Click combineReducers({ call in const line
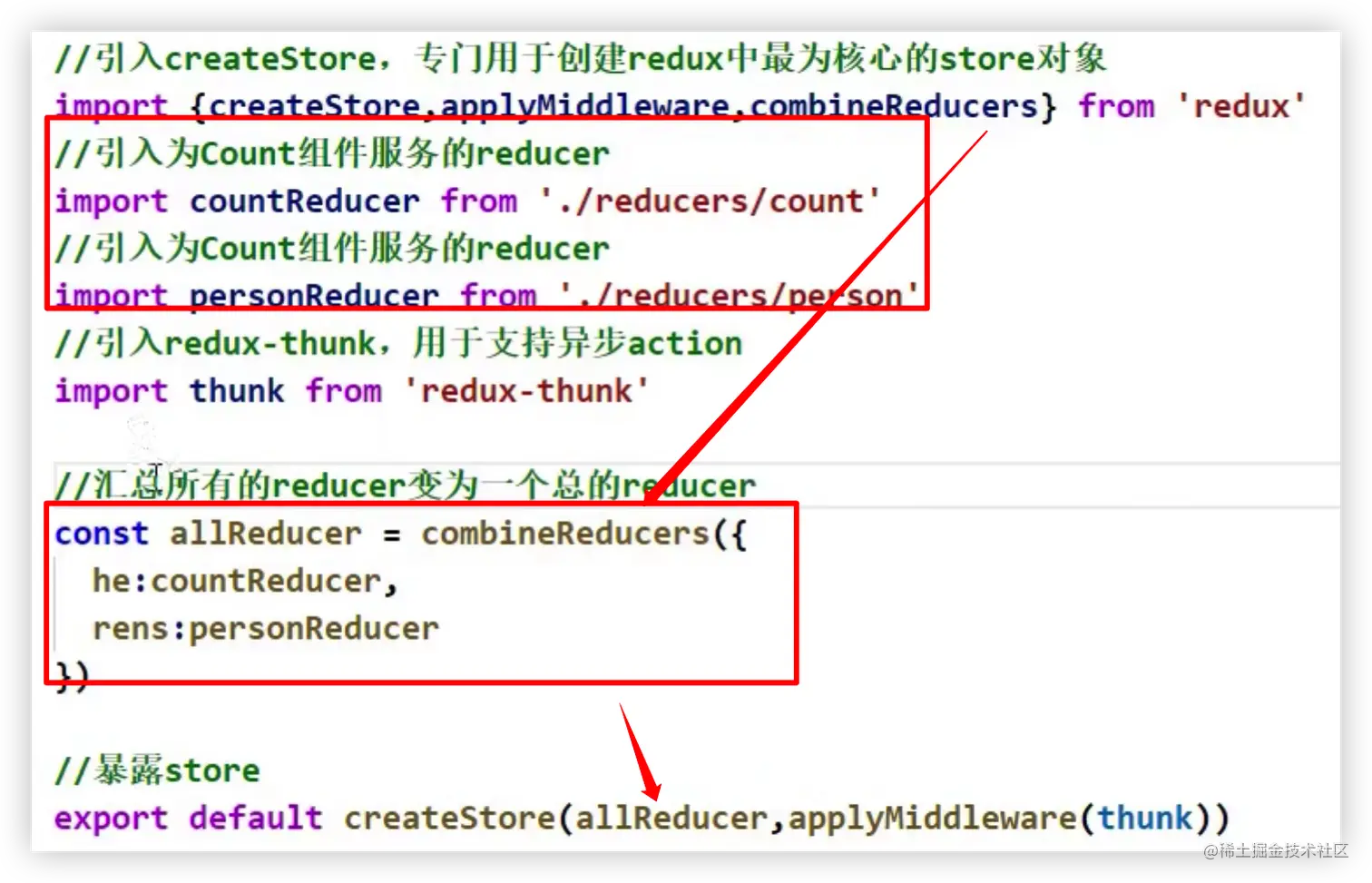The height and width of the screenshot is (883, 1372). coord(583,533)
